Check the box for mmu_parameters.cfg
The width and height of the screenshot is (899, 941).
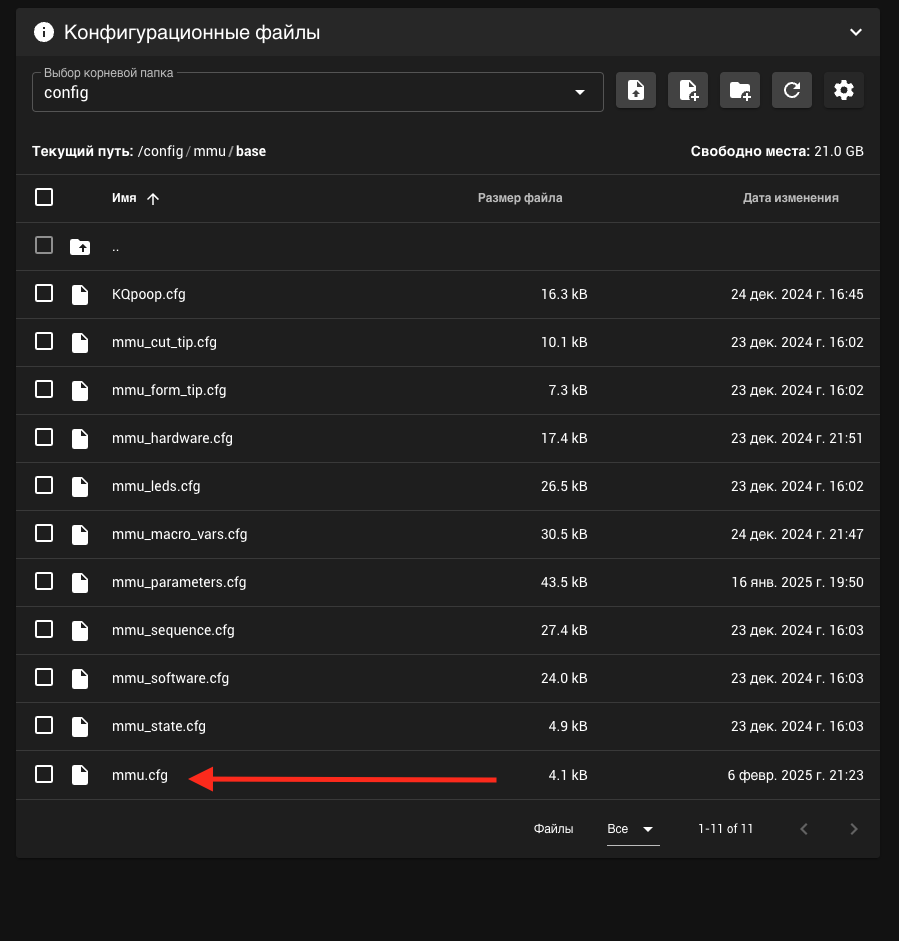44,581
